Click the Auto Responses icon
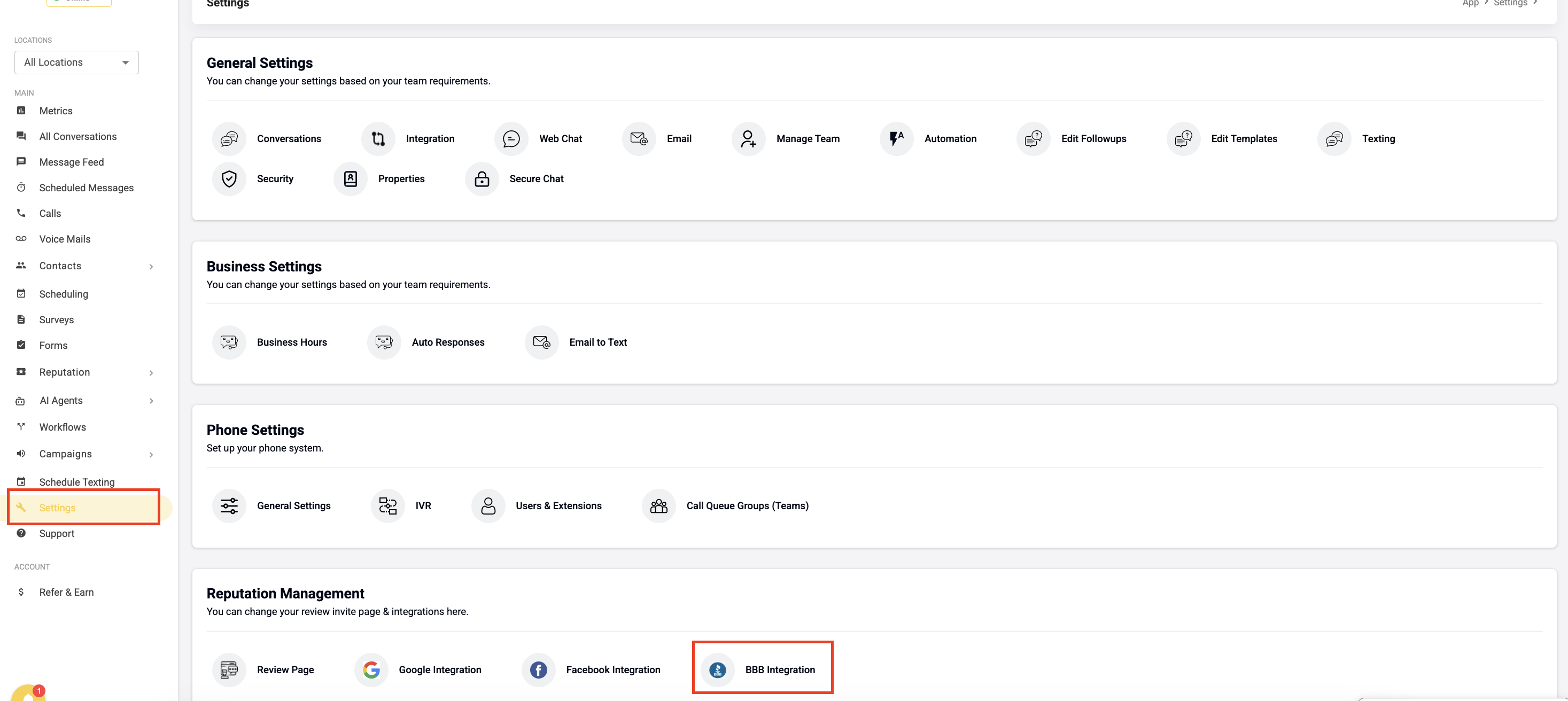 point(384,342)
